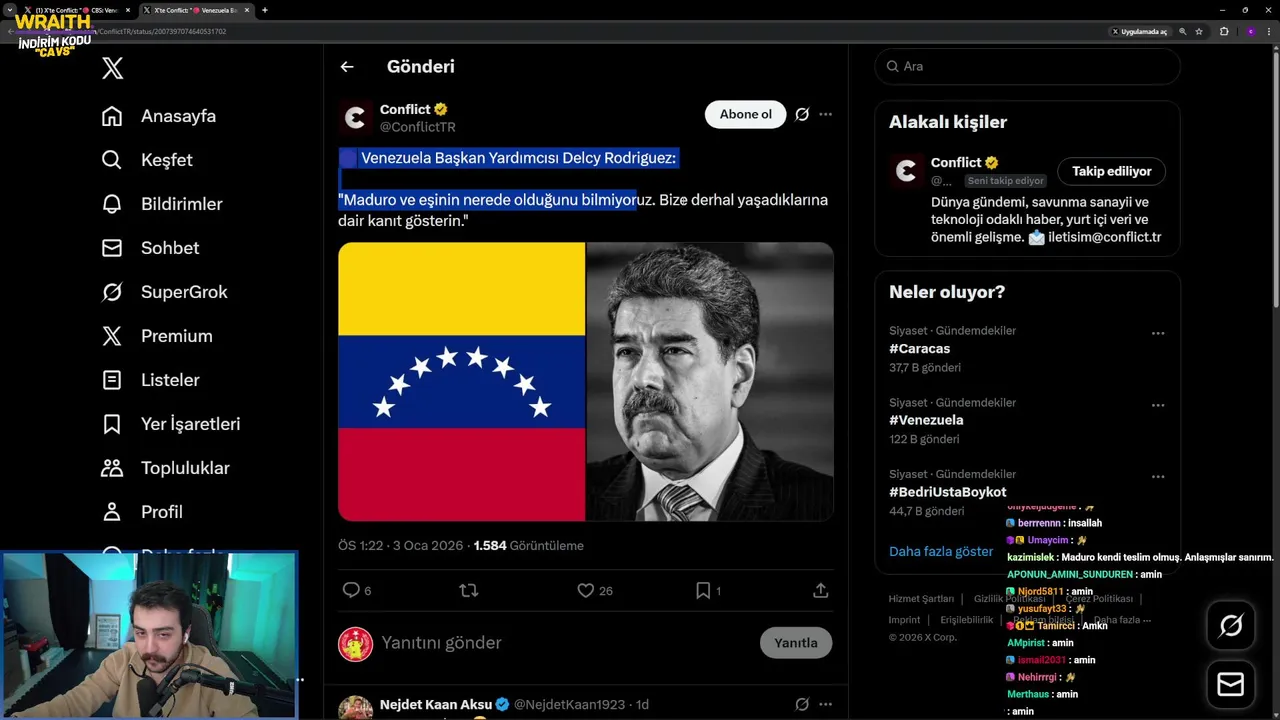Image resolution: width=1280 pixels, height=720 pixels.
Task: Explain post with Grok icon beside Abone ol
Action: point(802,114)
